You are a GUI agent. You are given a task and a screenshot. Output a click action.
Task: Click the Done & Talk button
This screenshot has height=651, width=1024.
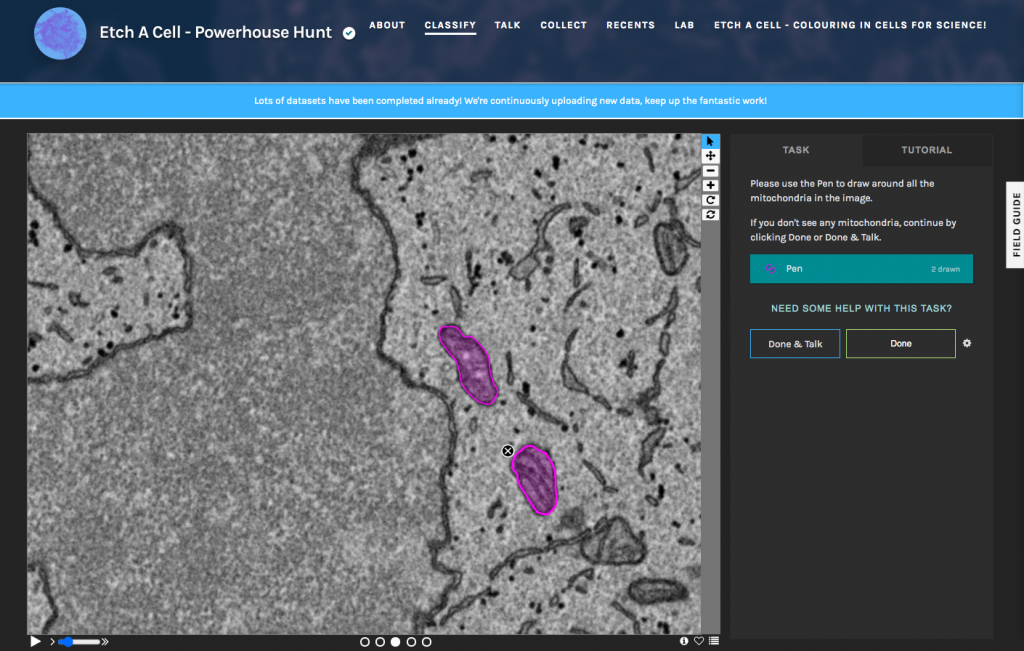click(795, 344)
